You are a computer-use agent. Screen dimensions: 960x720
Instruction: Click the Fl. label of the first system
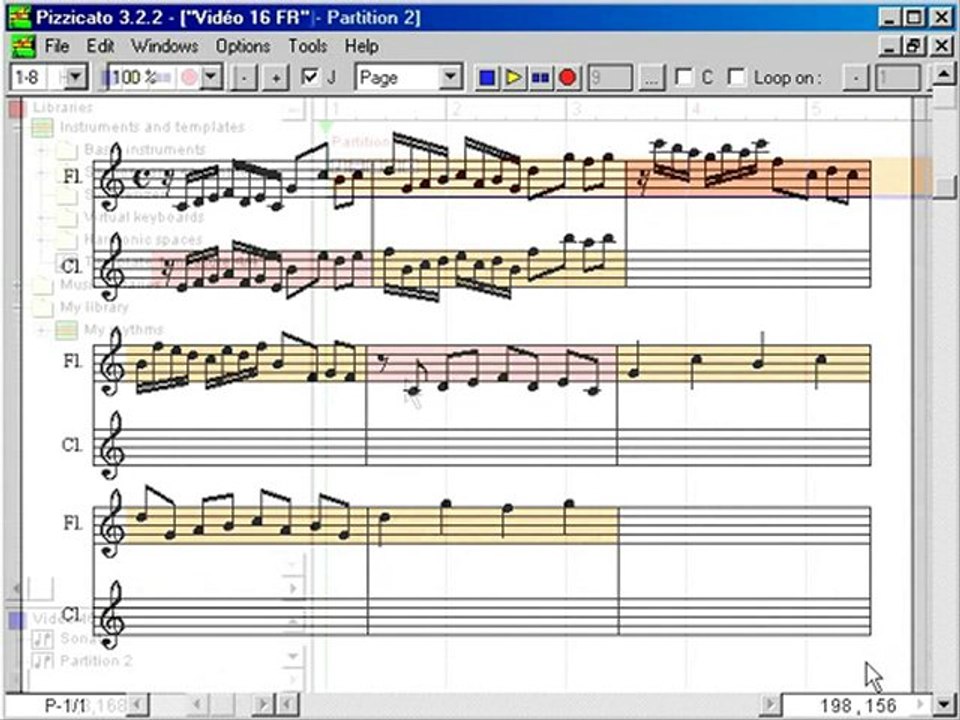tap(73, 176)
